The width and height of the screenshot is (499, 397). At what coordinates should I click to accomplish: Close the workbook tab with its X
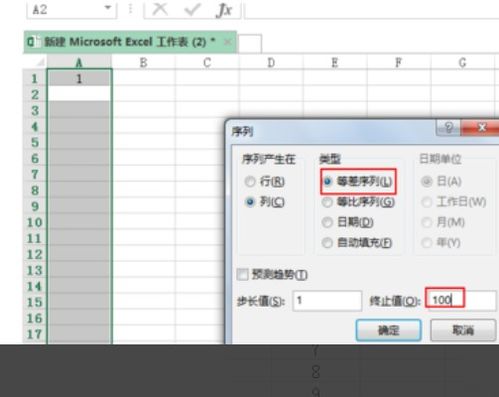pos(228,42)
